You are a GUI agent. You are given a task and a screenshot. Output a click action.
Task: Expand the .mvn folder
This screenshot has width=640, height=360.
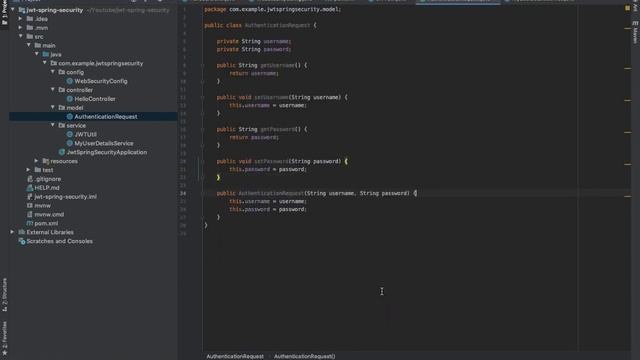pyautogui.click(x=20, y=28)
